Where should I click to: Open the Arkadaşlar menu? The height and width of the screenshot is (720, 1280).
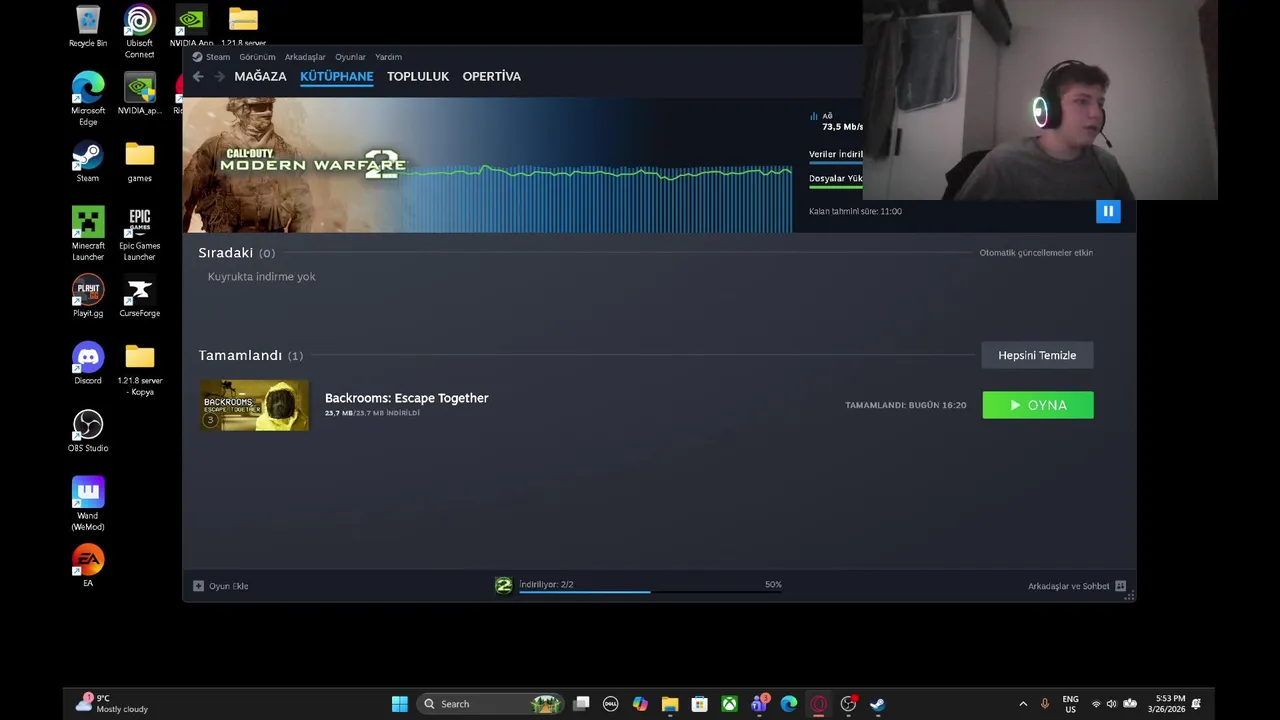click(x=305, y=57)
